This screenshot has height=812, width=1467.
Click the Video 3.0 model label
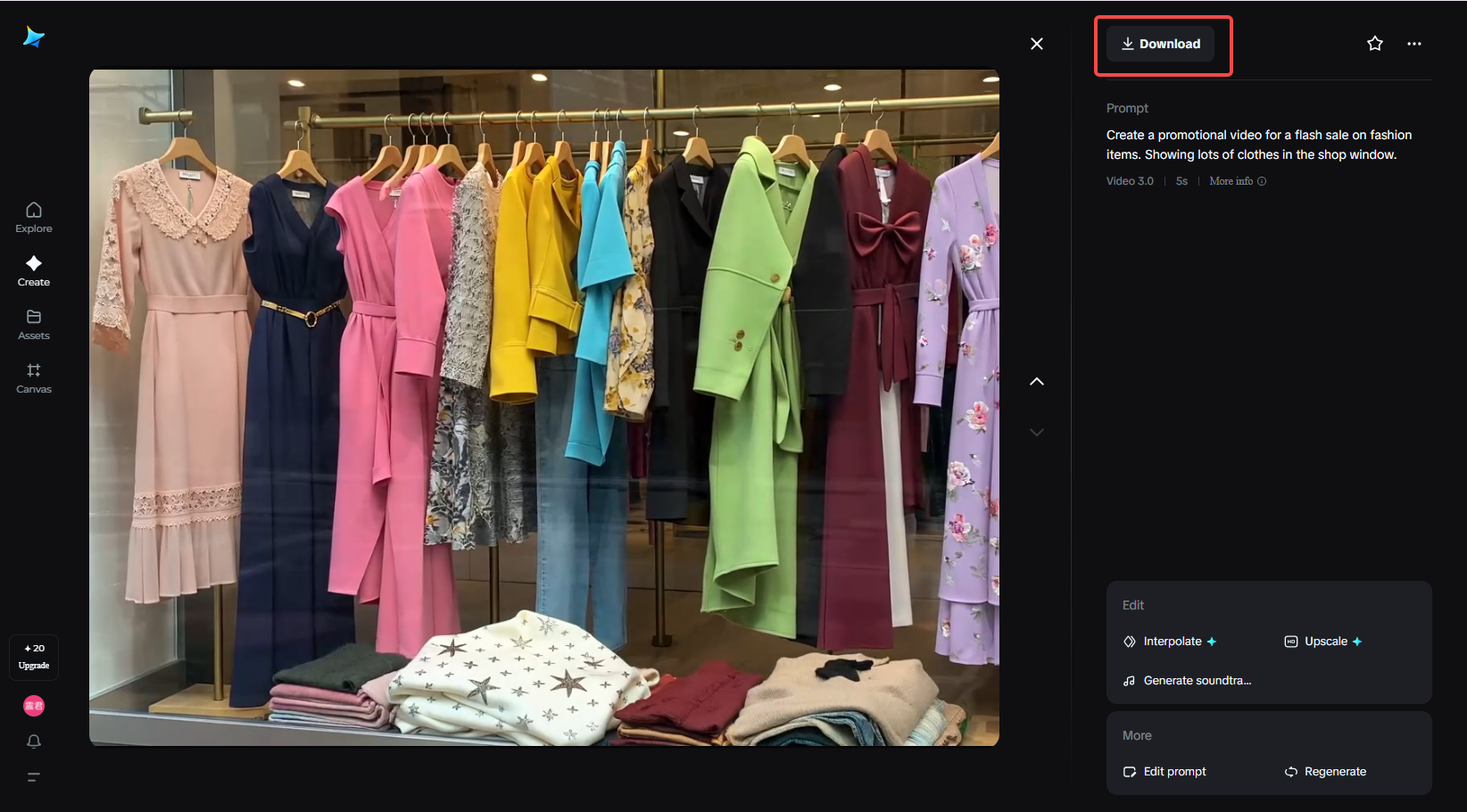pyautogui.click(x=1130, y=181)
